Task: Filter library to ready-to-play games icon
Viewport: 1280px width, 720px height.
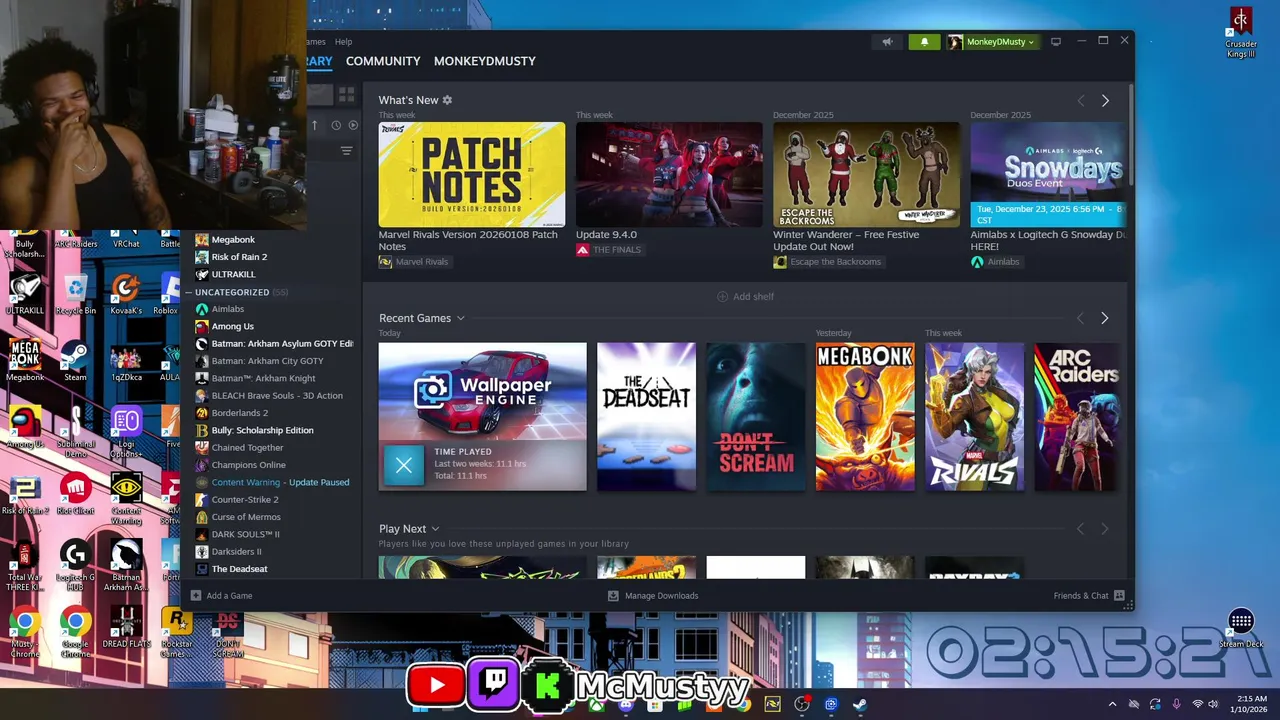Action: pyautogui.click(x=353, y=125)
